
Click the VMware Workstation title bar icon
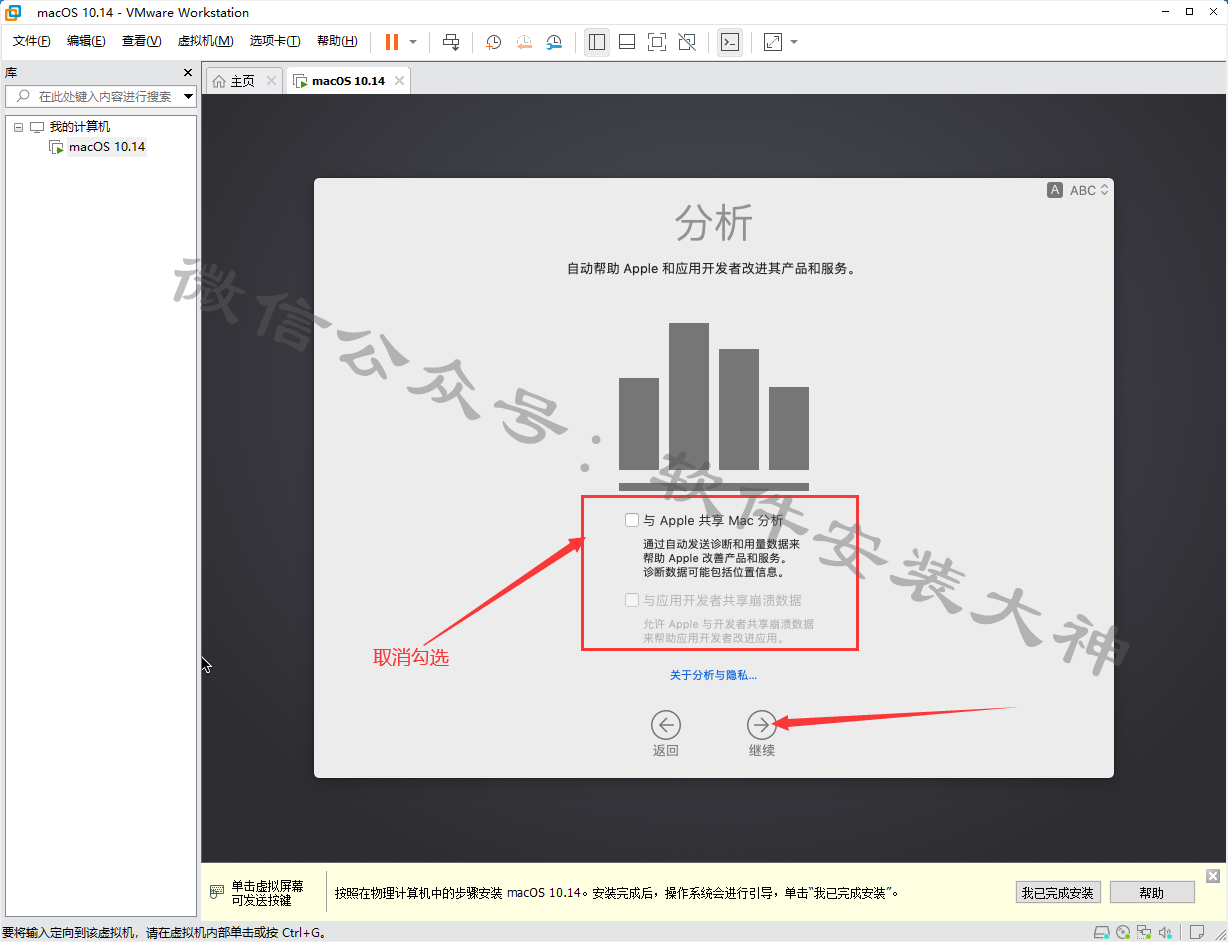pos(14,13)
